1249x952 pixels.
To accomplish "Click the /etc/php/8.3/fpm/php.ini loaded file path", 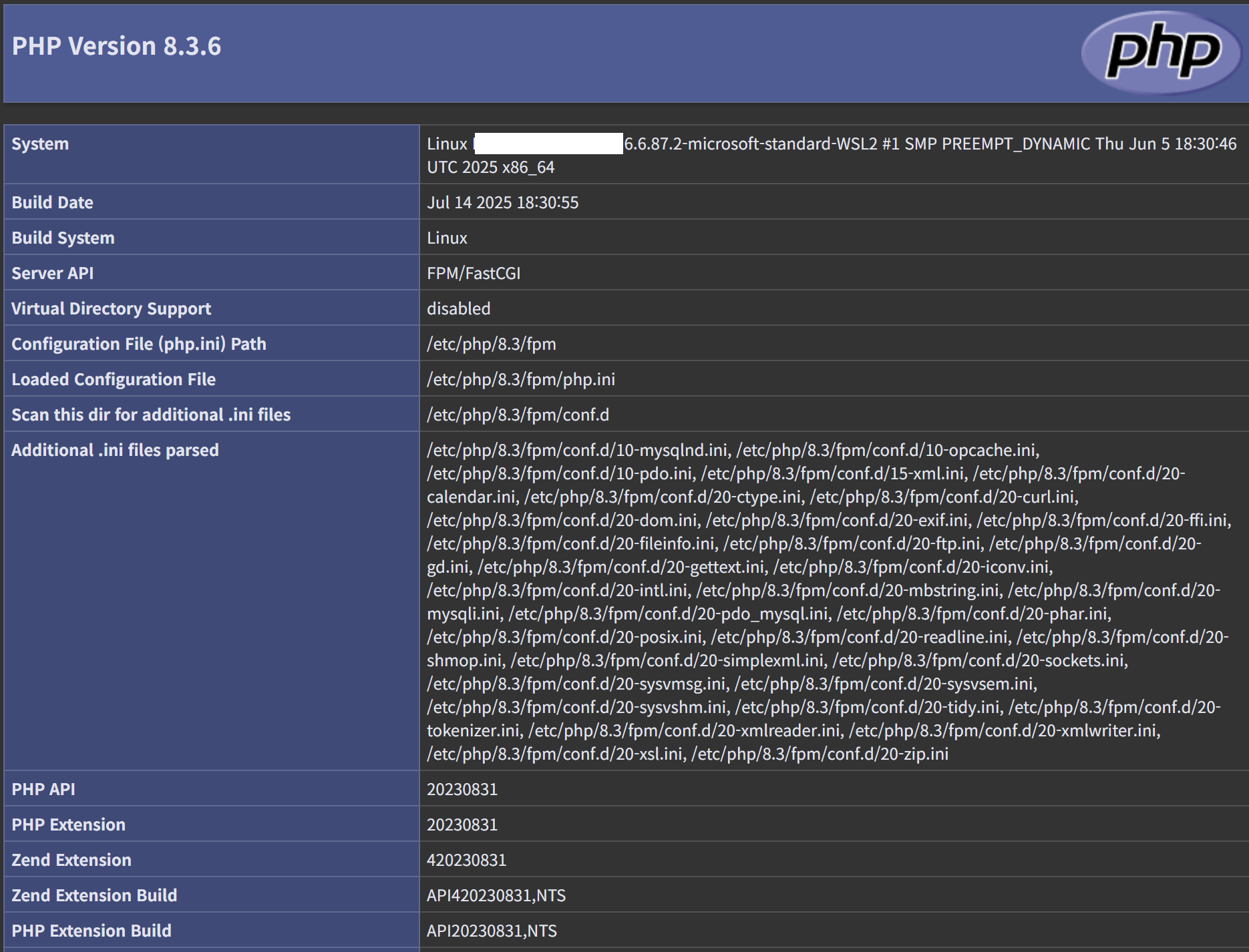I will pos(521,379).
